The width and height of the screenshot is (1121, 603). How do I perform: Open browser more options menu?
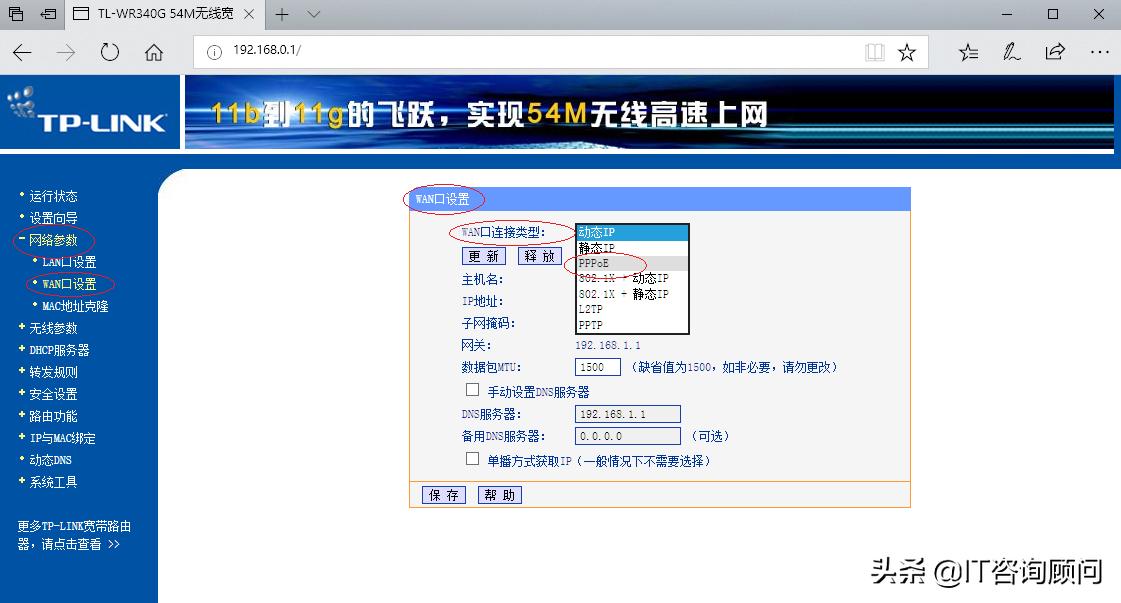click(1099, 51)
